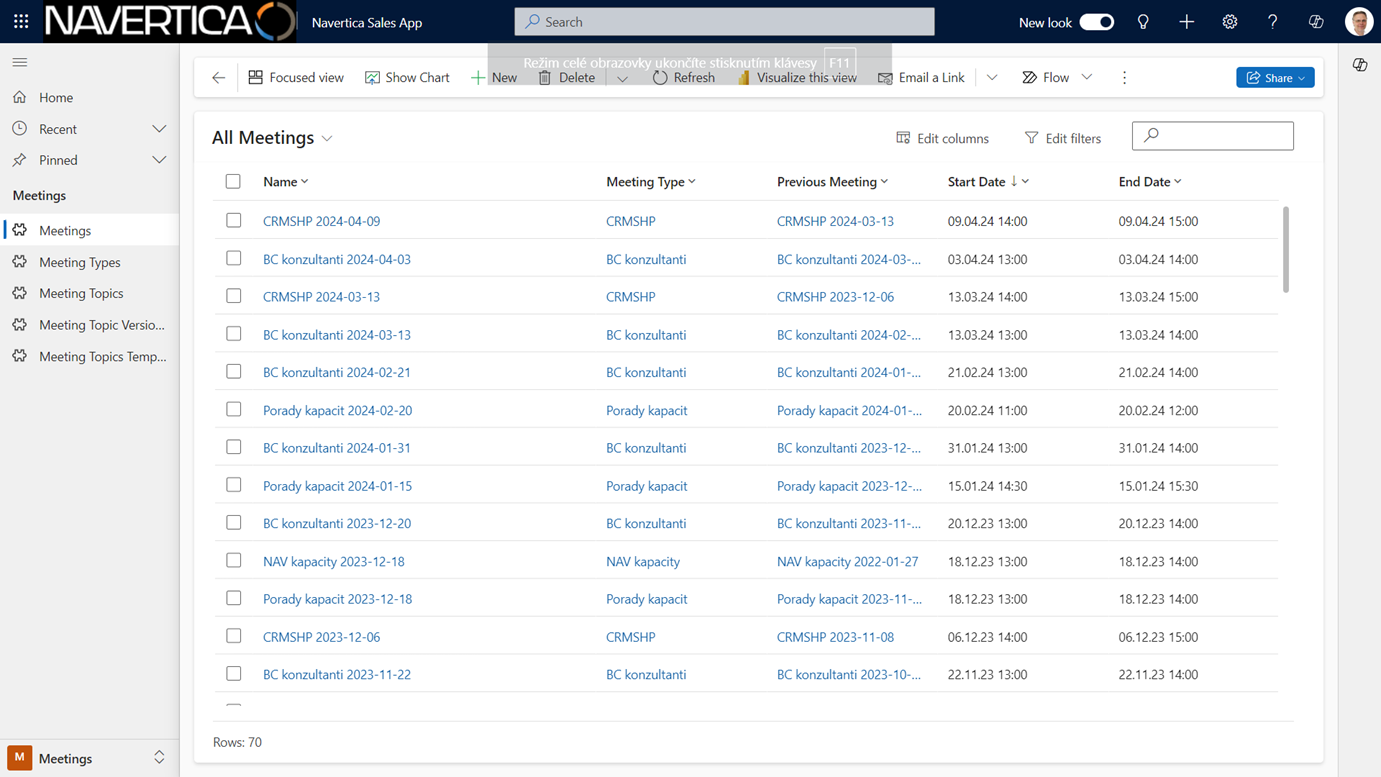Viewport: 1381px width, 777px height.
Task: Go to Home in the sidebar
Action: 89,97
